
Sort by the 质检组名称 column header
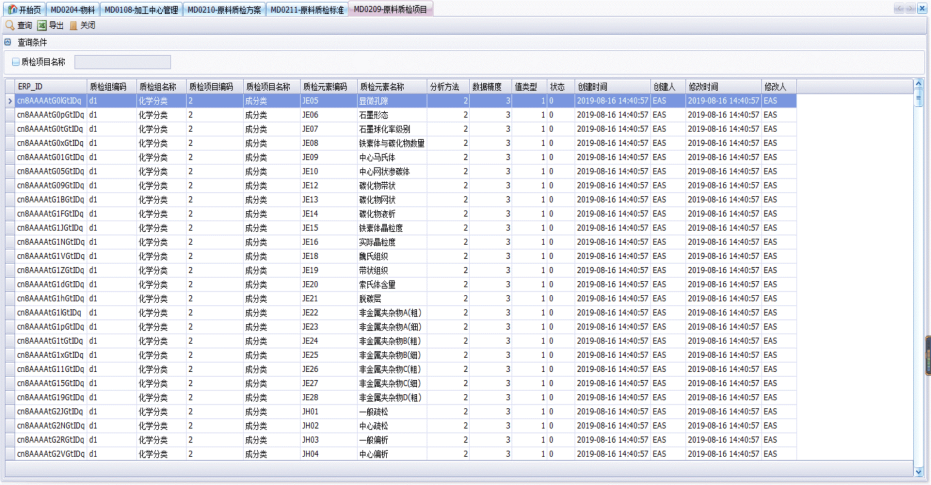162,87
